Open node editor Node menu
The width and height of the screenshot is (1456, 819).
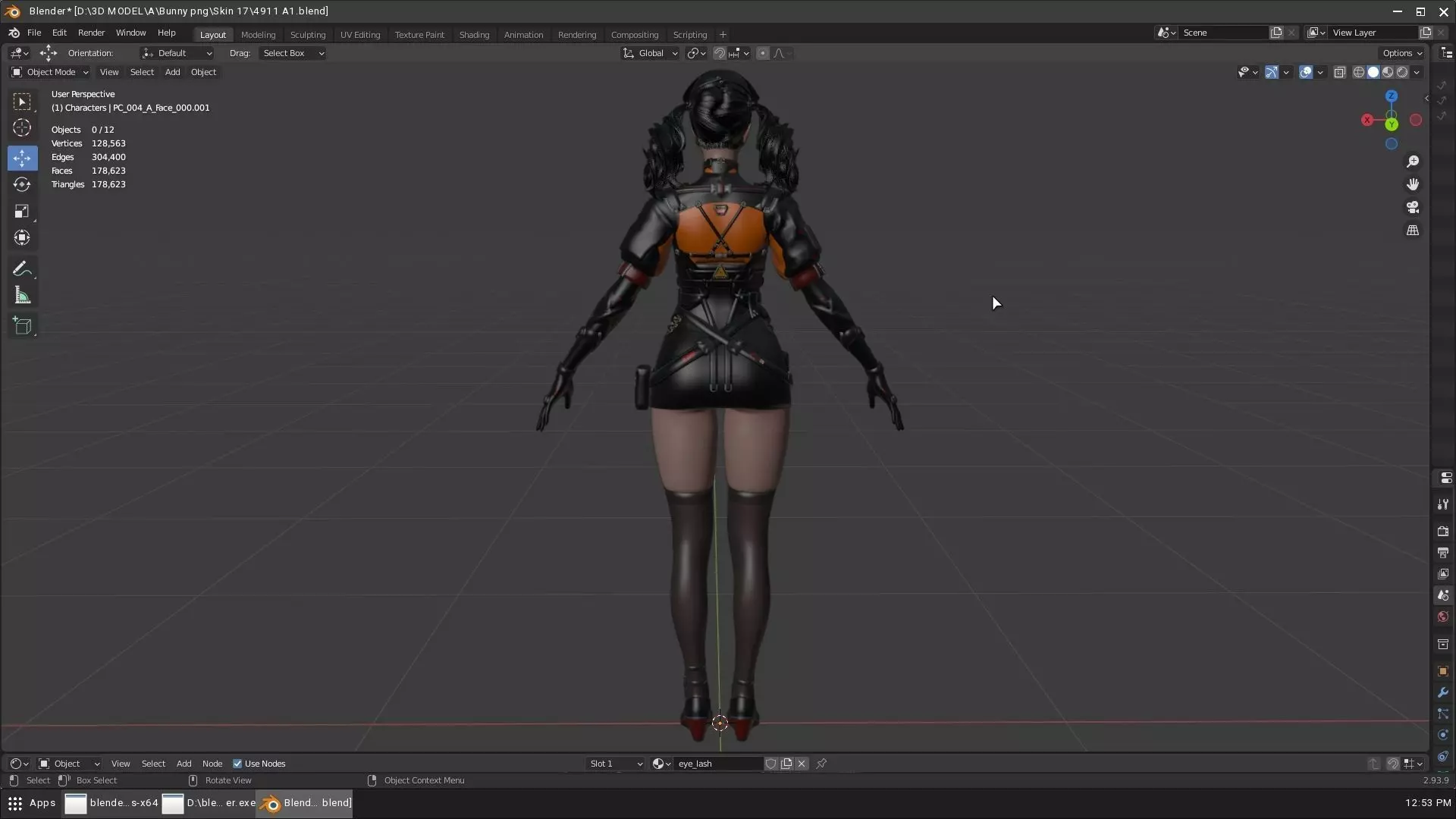(212, 764)
